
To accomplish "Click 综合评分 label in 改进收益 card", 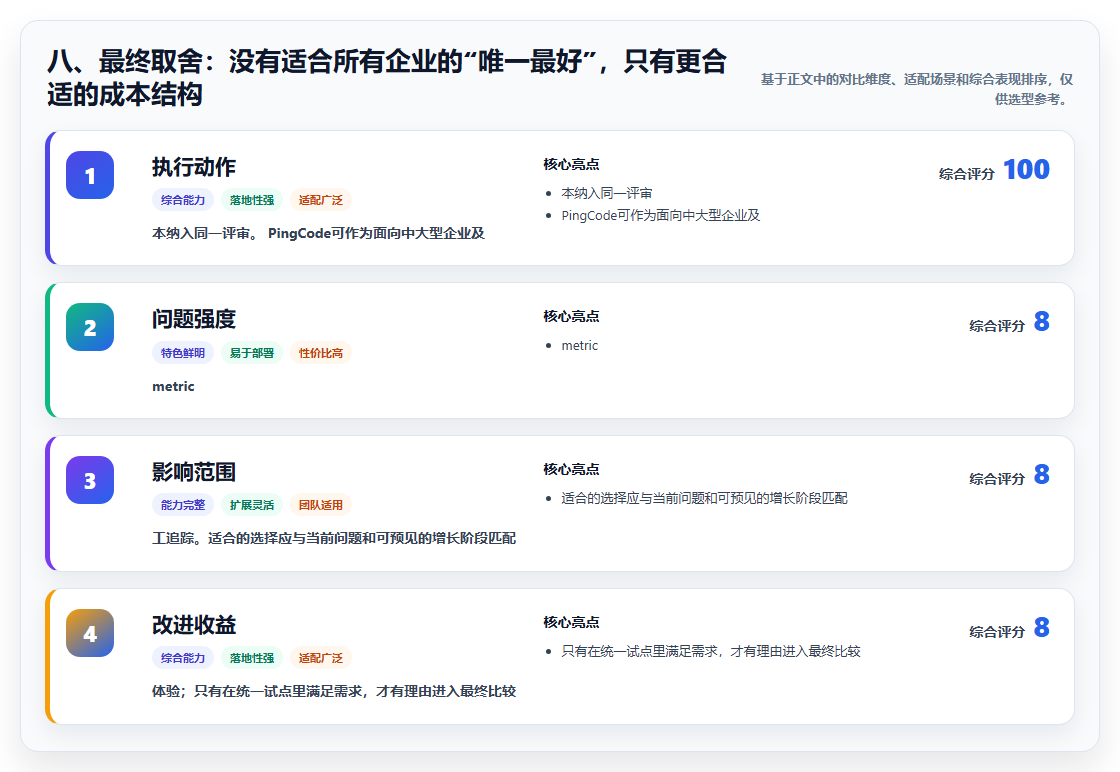I will 997,631.
